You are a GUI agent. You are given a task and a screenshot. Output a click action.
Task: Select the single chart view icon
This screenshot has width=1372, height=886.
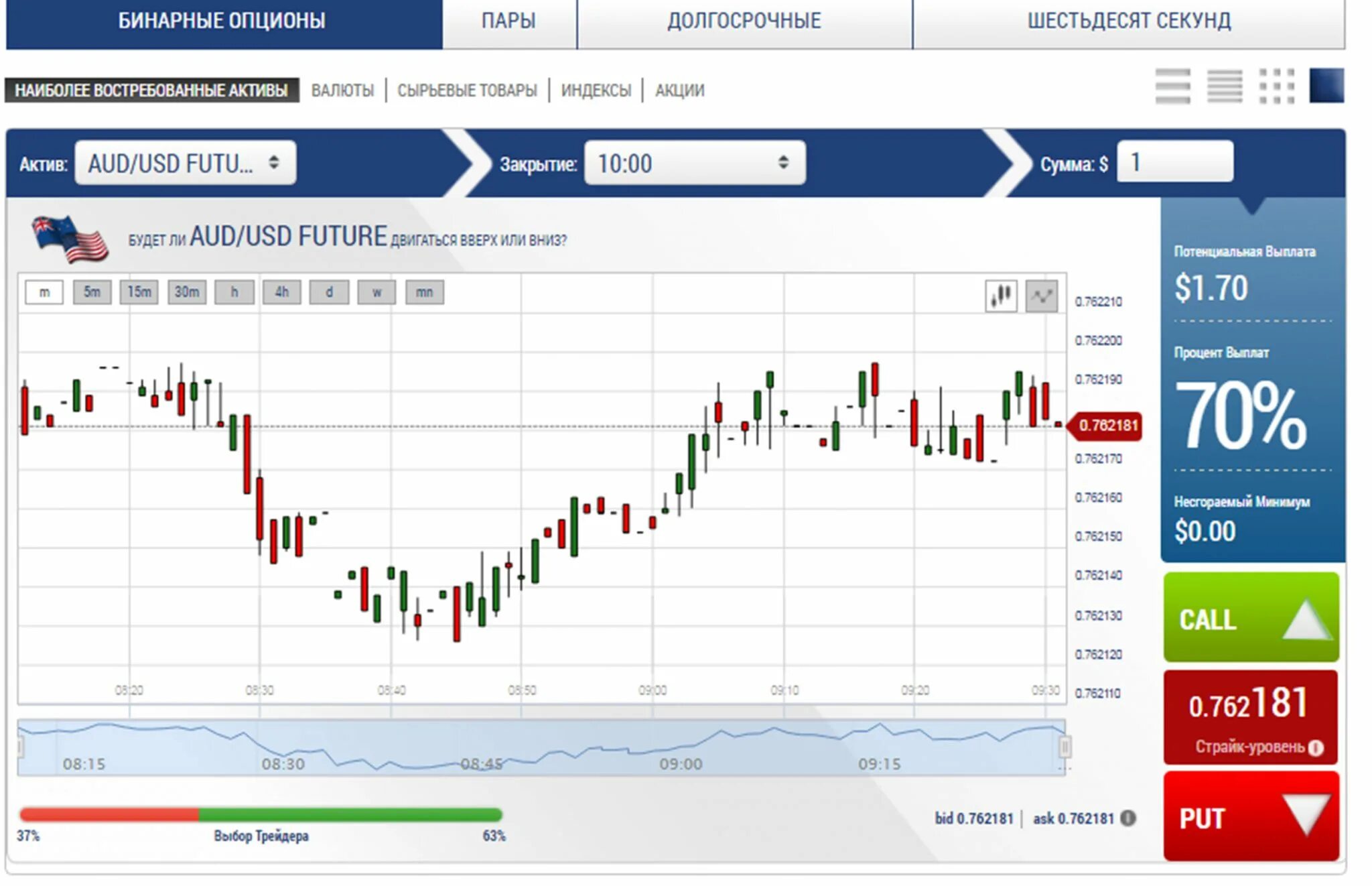click(x=1326, y=86)
